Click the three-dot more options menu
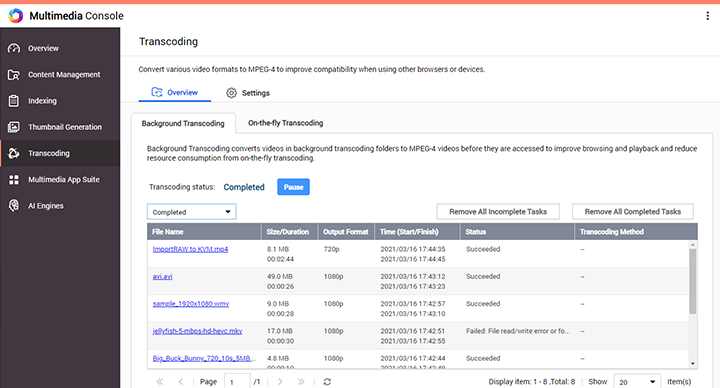Image resolution: width=720 pixels, height=388 pixels. 707,16
